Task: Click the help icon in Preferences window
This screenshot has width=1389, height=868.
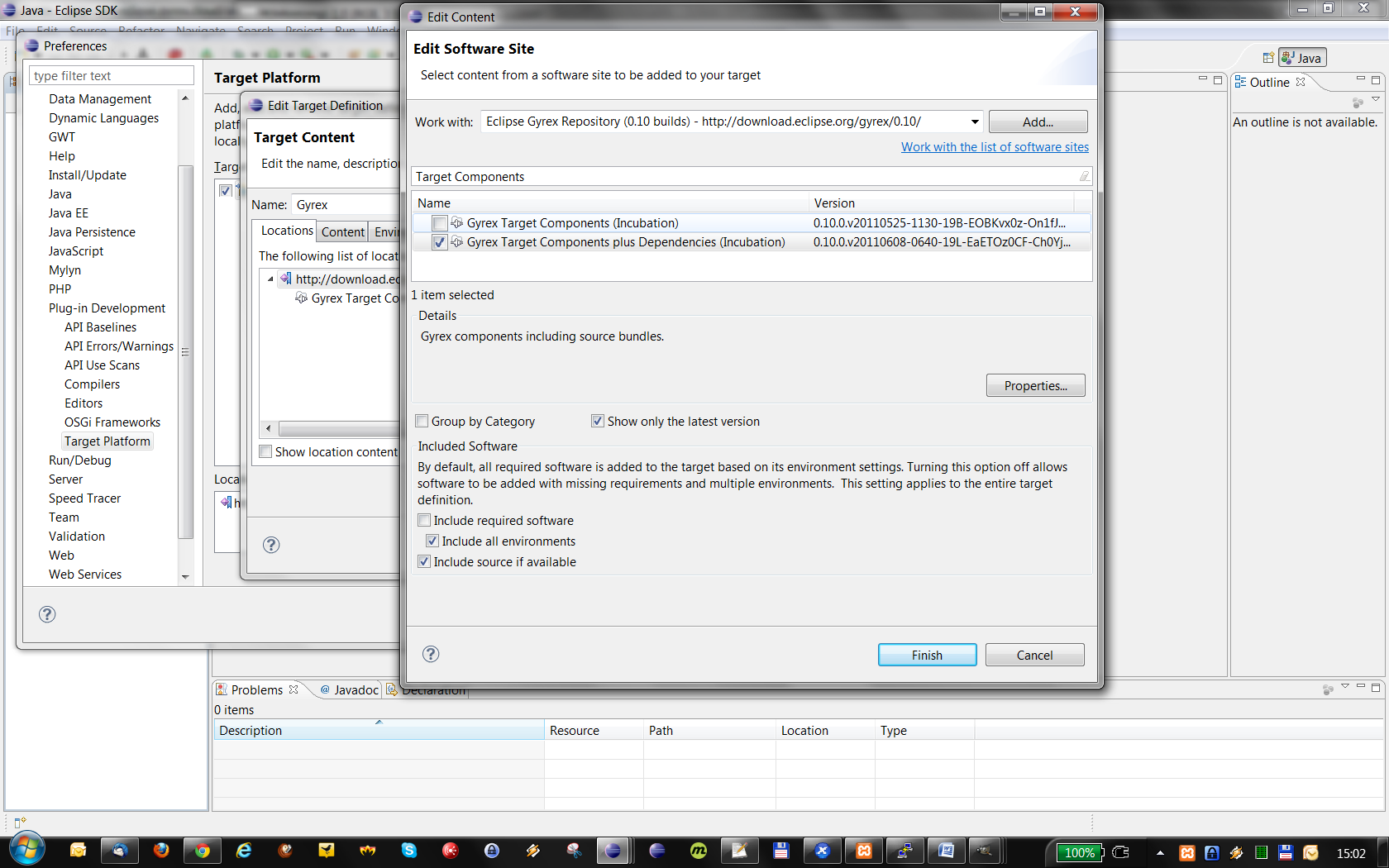Action: (x=47, y=614)
